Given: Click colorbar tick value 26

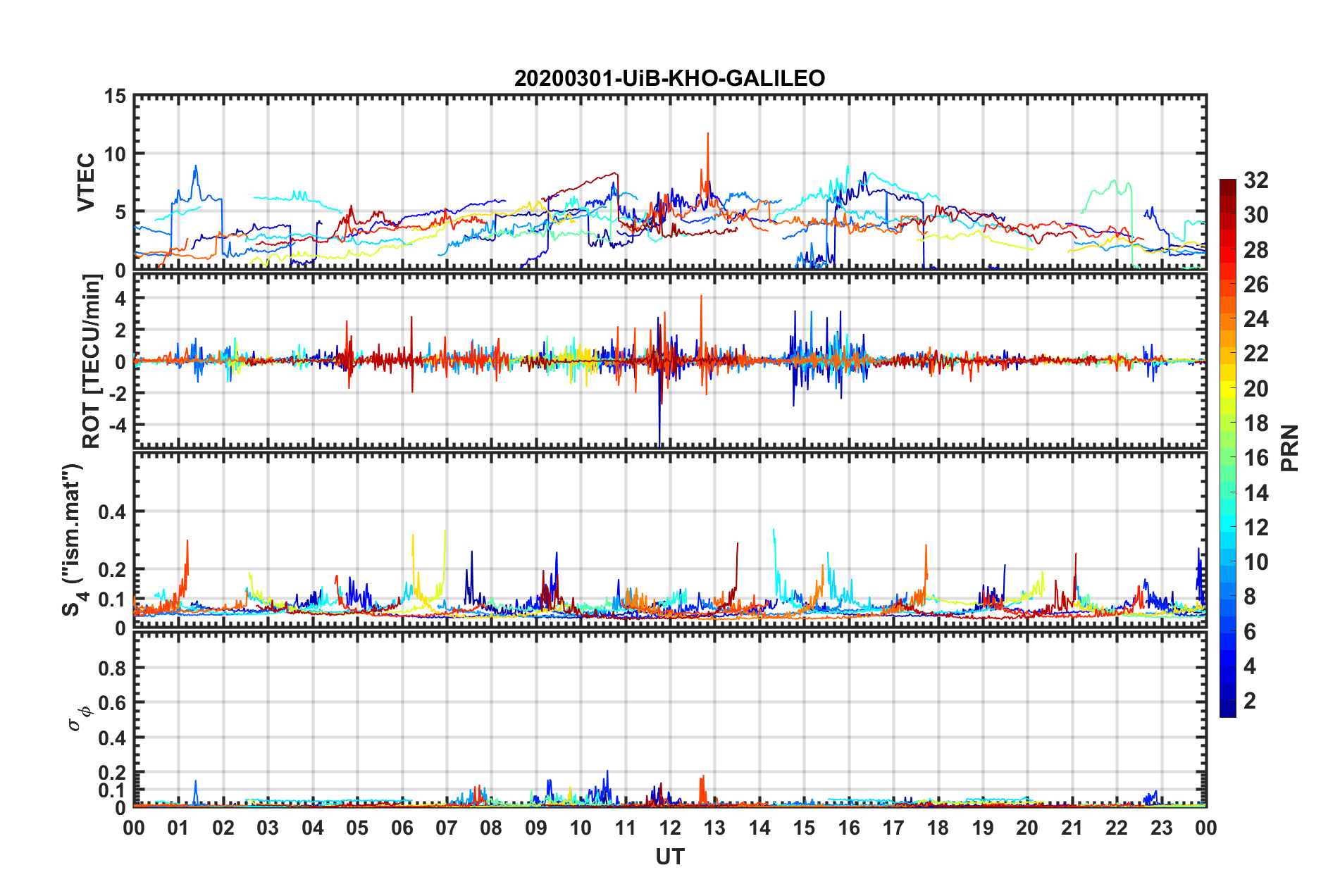Looking at the screenshot, I should [1256, 285].
